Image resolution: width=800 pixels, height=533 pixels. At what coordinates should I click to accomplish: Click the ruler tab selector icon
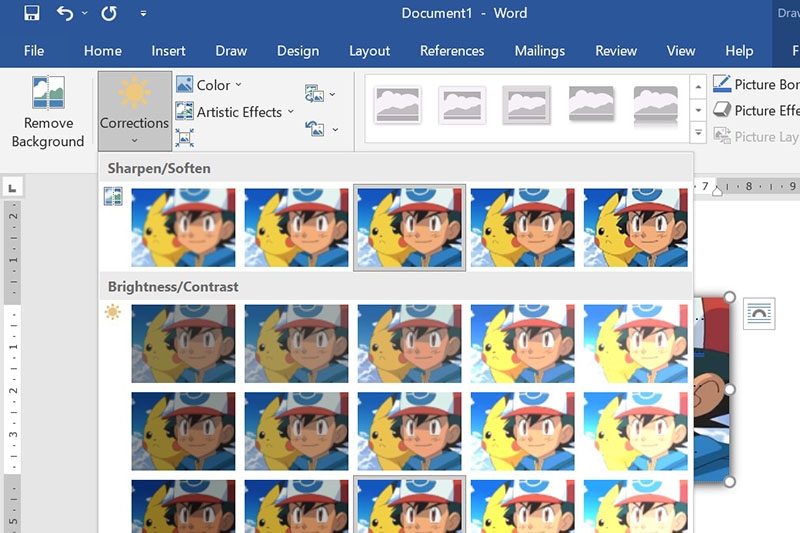(13, 188)
